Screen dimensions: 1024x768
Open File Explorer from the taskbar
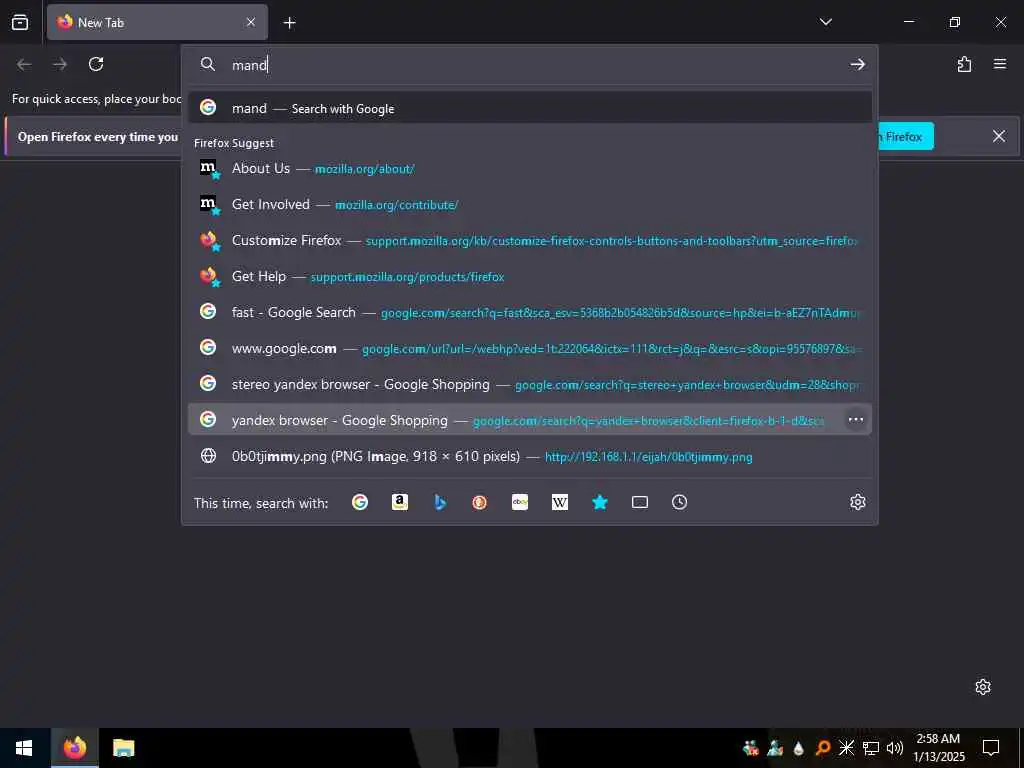(x=123, y=748)
